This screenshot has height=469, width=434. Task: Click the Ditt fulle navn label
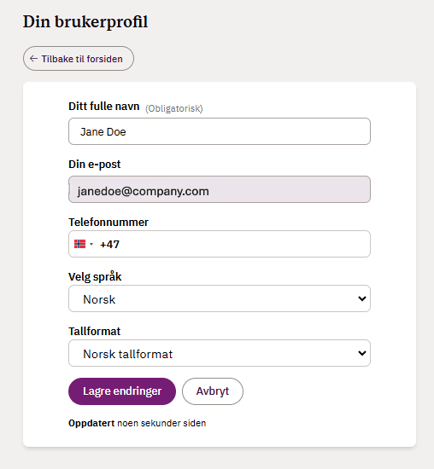point(104,106)
